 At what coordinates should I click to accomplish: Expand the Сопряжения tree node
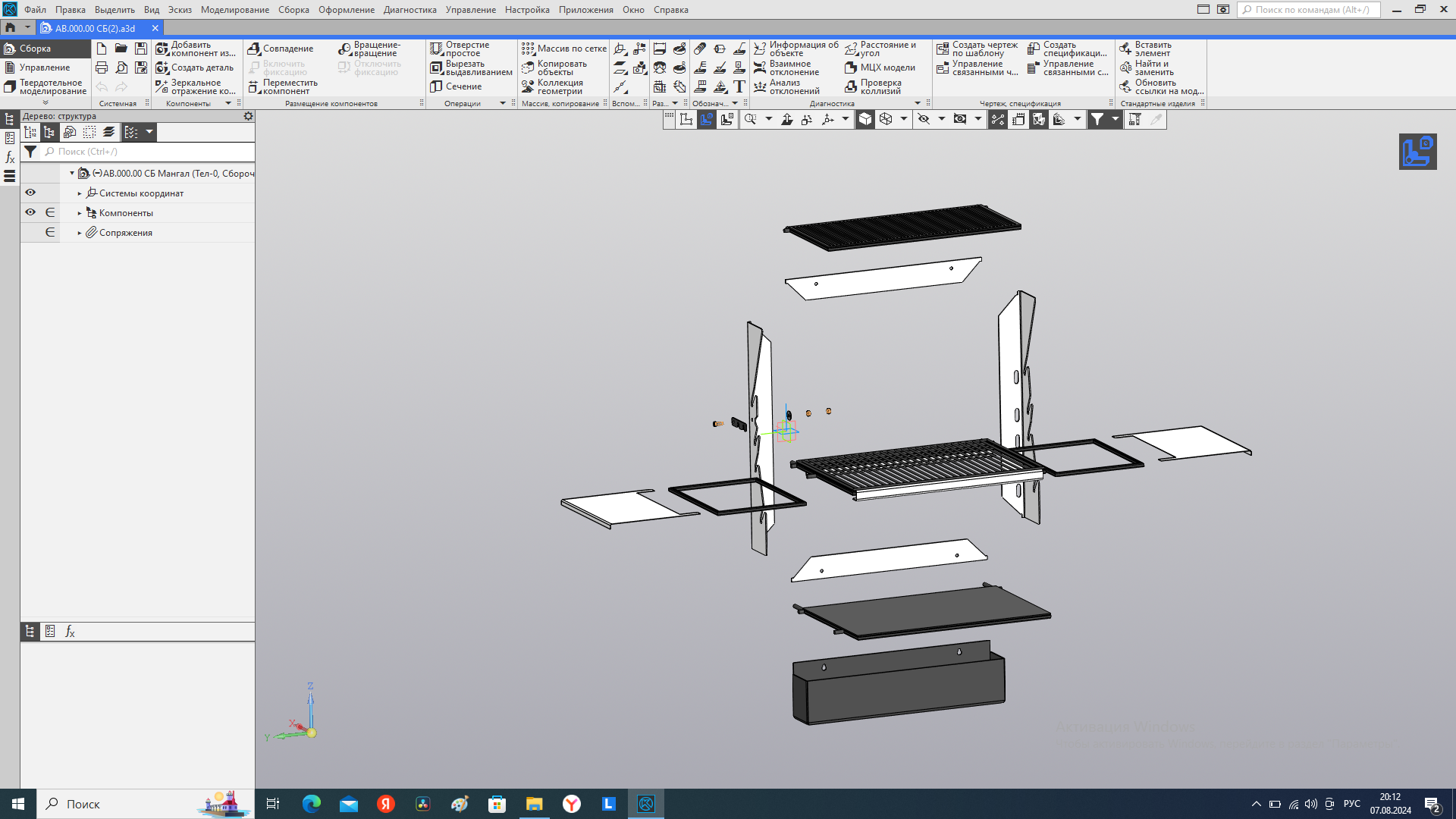point(80,233)
